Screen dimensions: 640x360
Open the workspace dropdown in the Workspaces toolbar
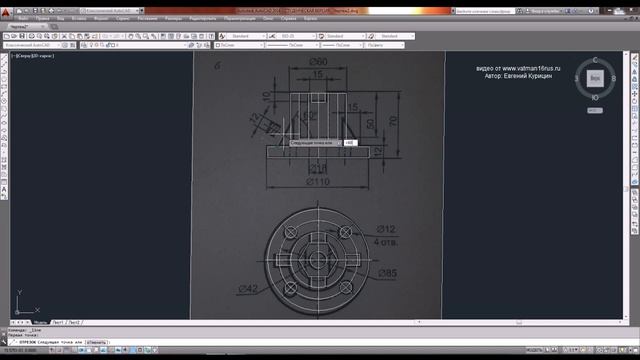point(32,45)
